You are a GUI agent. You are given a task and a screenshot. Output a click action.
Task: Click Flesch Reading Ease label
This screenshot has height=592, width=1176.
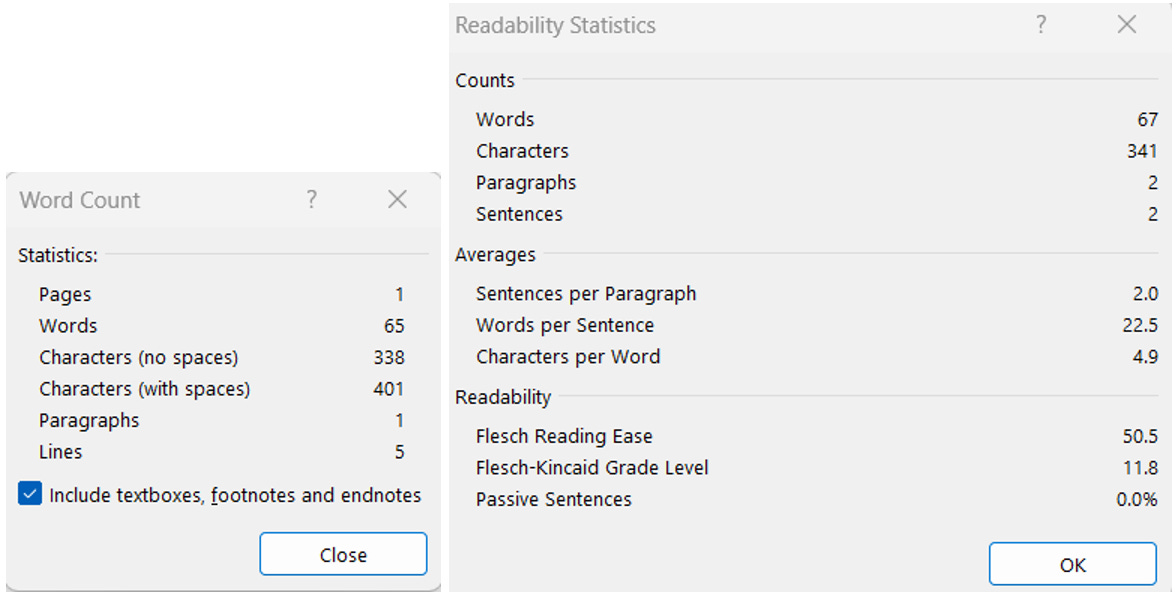pyautogui.click(x=564, y=437)
